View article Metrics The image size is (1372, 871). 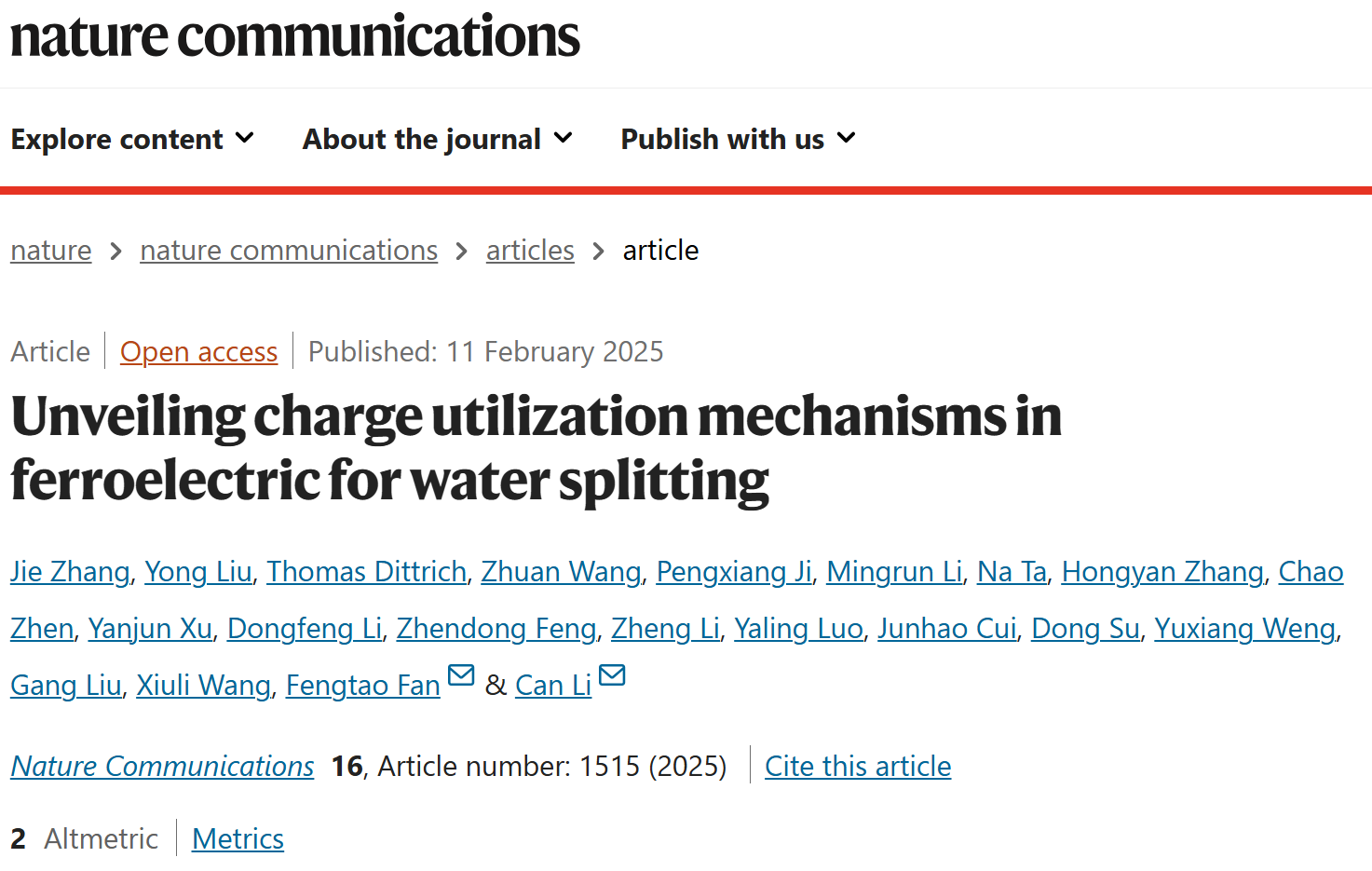(x=238, y=839)
